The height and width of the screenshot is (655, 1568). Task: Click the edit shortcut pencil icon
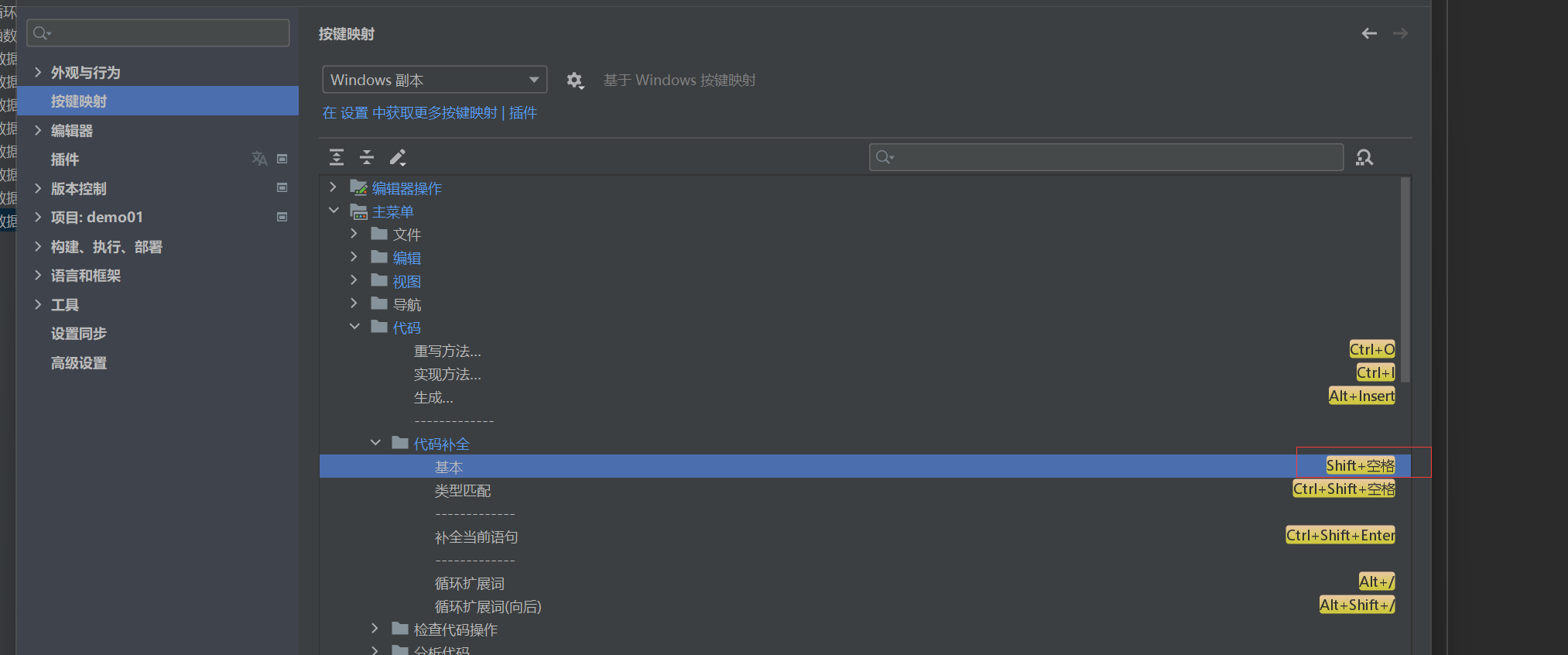coord(397,157)
